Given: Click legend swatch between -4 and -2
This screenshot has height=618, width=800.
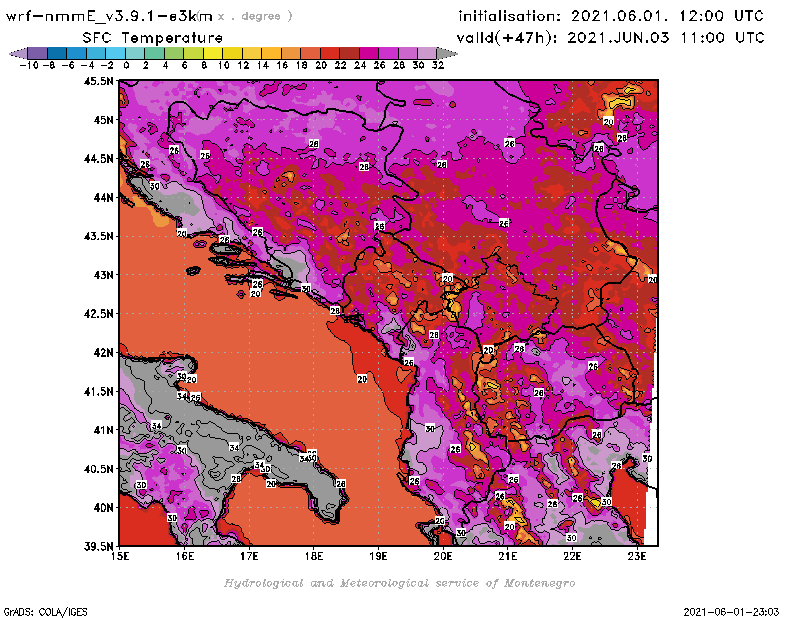Looking at the screenshot, I should (x=96, y=53).
